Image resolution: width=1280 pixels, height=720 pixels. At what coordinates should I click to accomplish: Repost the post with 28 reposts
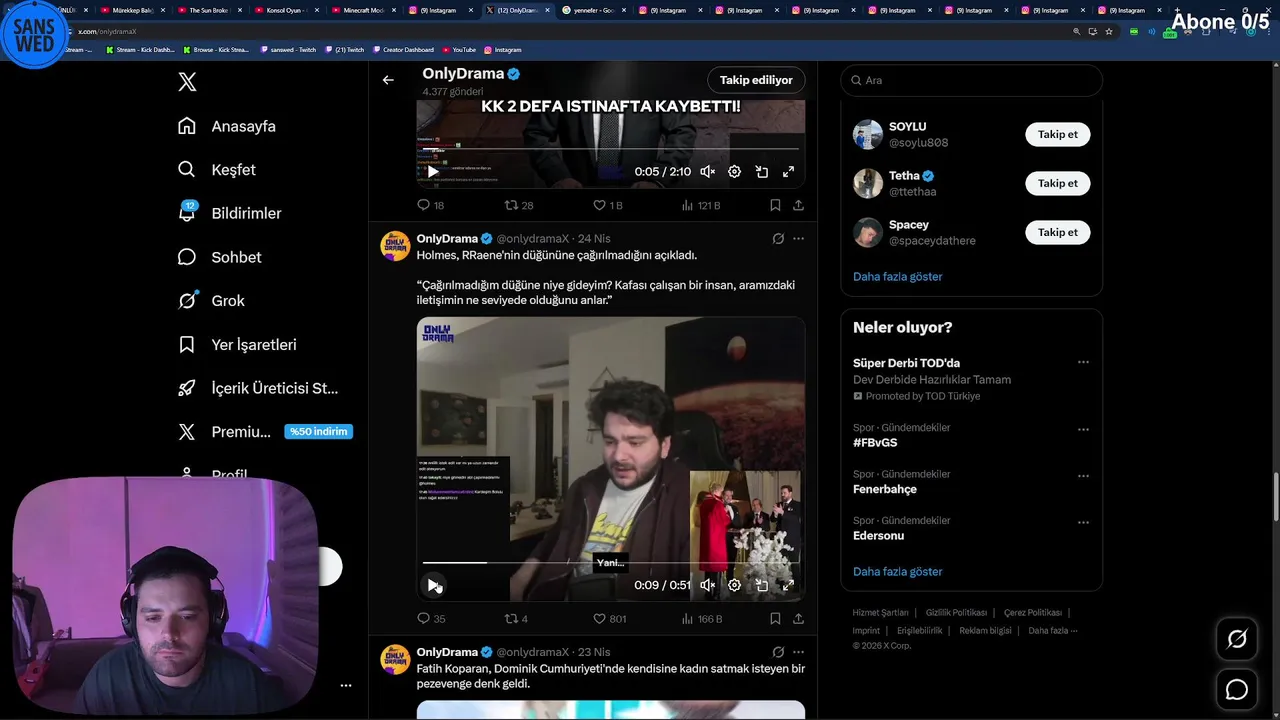[x=518, y=205]
